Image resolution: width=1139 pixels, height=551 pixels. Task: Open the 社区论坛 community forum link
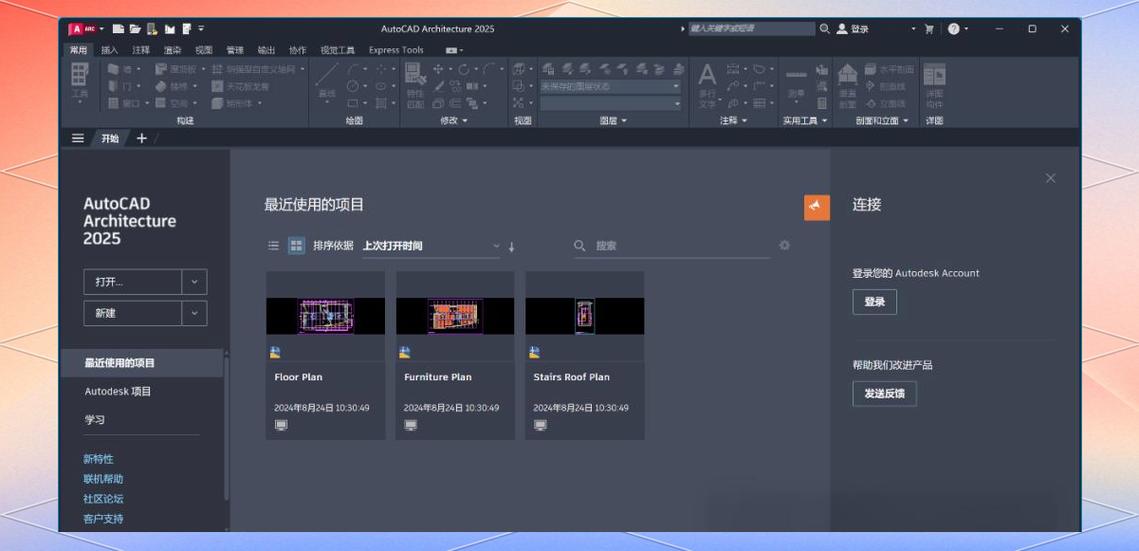pos(103,499)
